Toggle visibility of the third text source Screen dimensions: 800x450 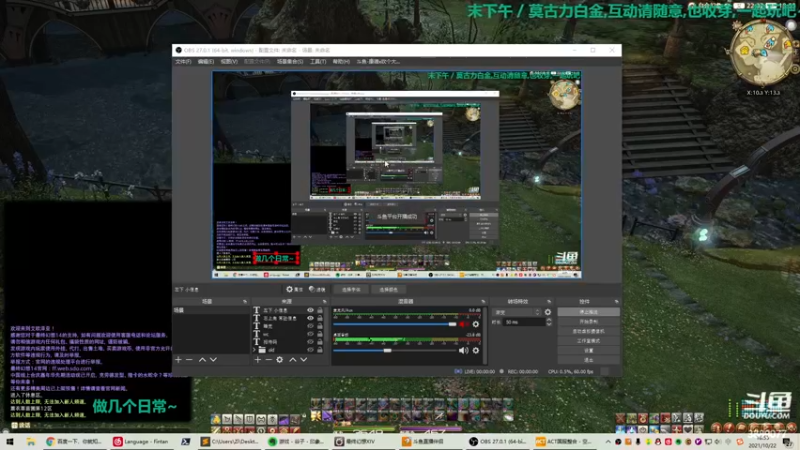[310, 326]
